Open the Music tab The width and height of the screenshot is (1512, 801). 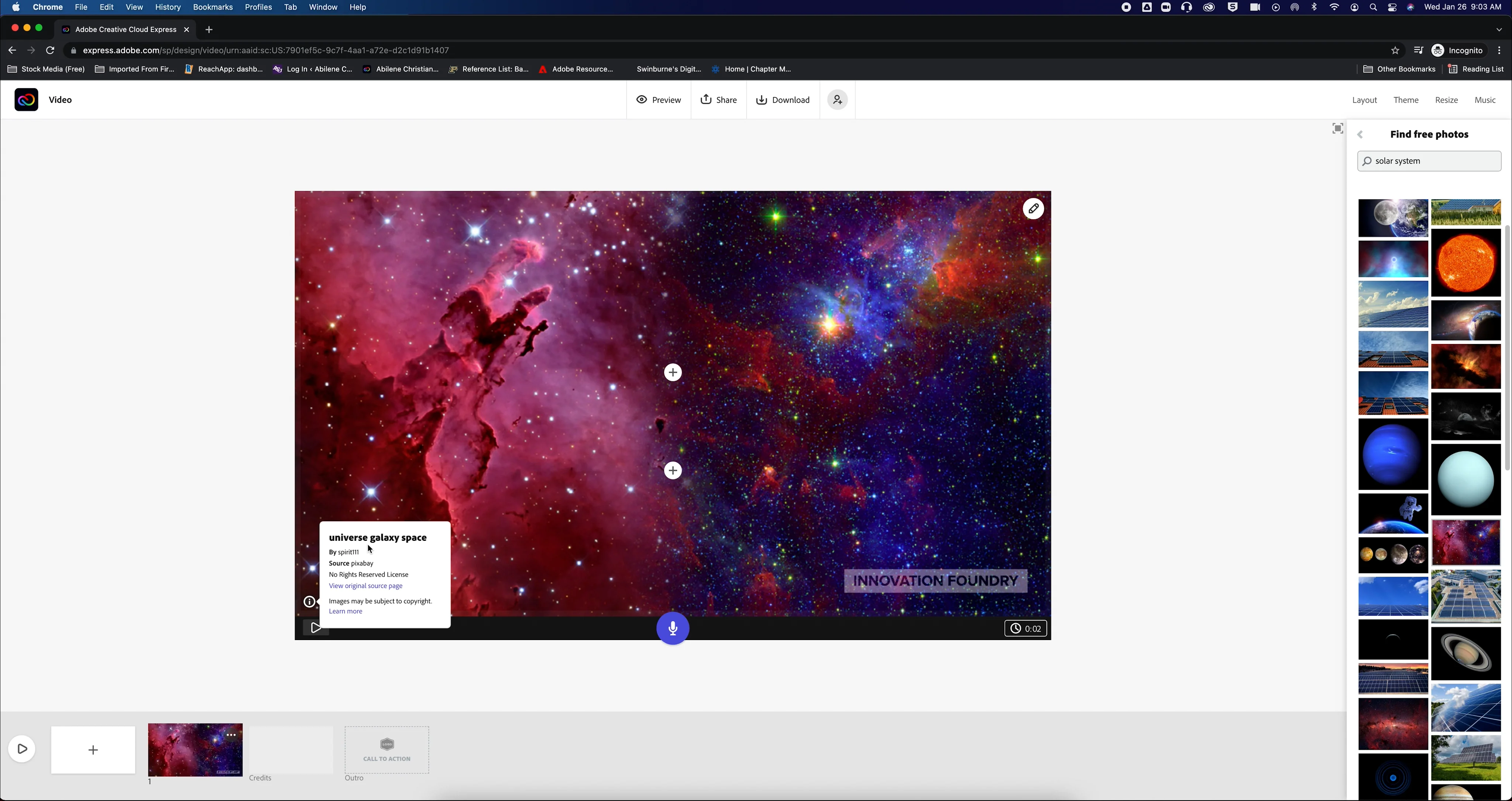1485,100
